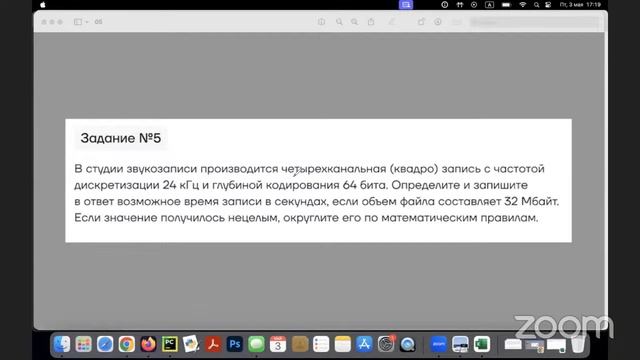Click the keyboard input source menu icon
The height and width of the screenshot is (360, 640).
pos(489,5)
